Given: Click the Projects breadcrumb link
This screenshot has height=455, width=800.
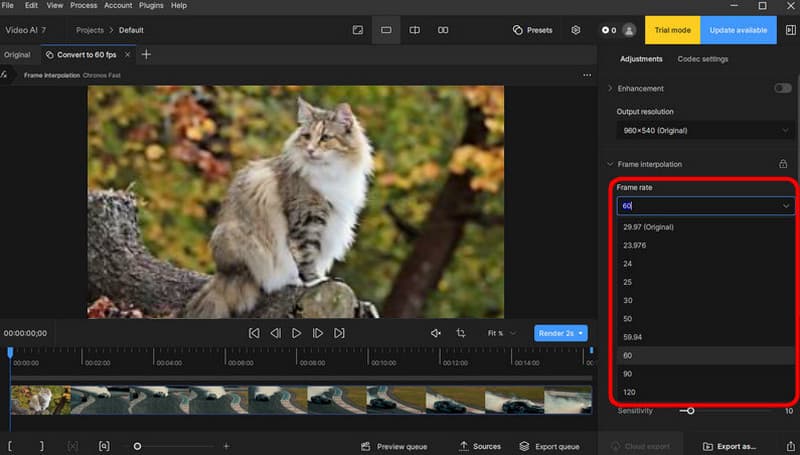Looking at the screenshot, I should (x=90, y=30).
